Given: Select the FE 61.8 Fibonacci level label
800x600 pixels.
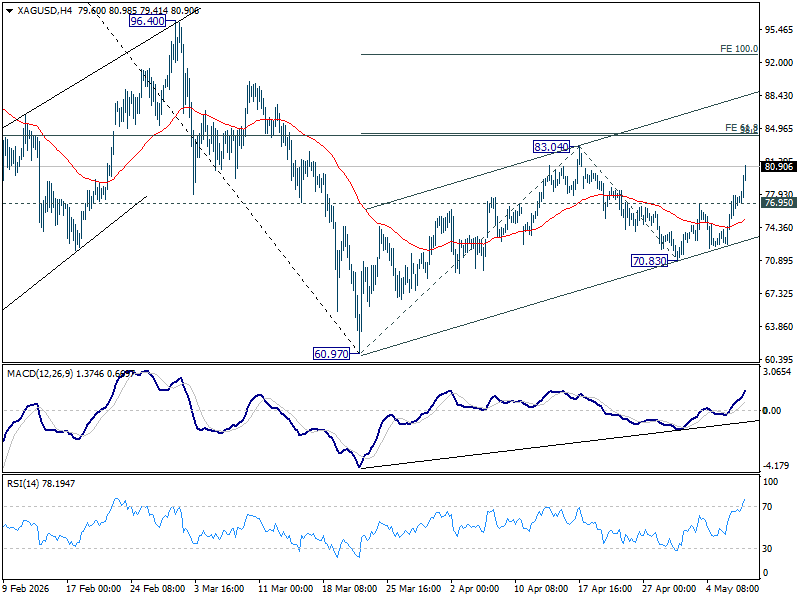Looking at the screenshot, I should (x=741, y=128).
